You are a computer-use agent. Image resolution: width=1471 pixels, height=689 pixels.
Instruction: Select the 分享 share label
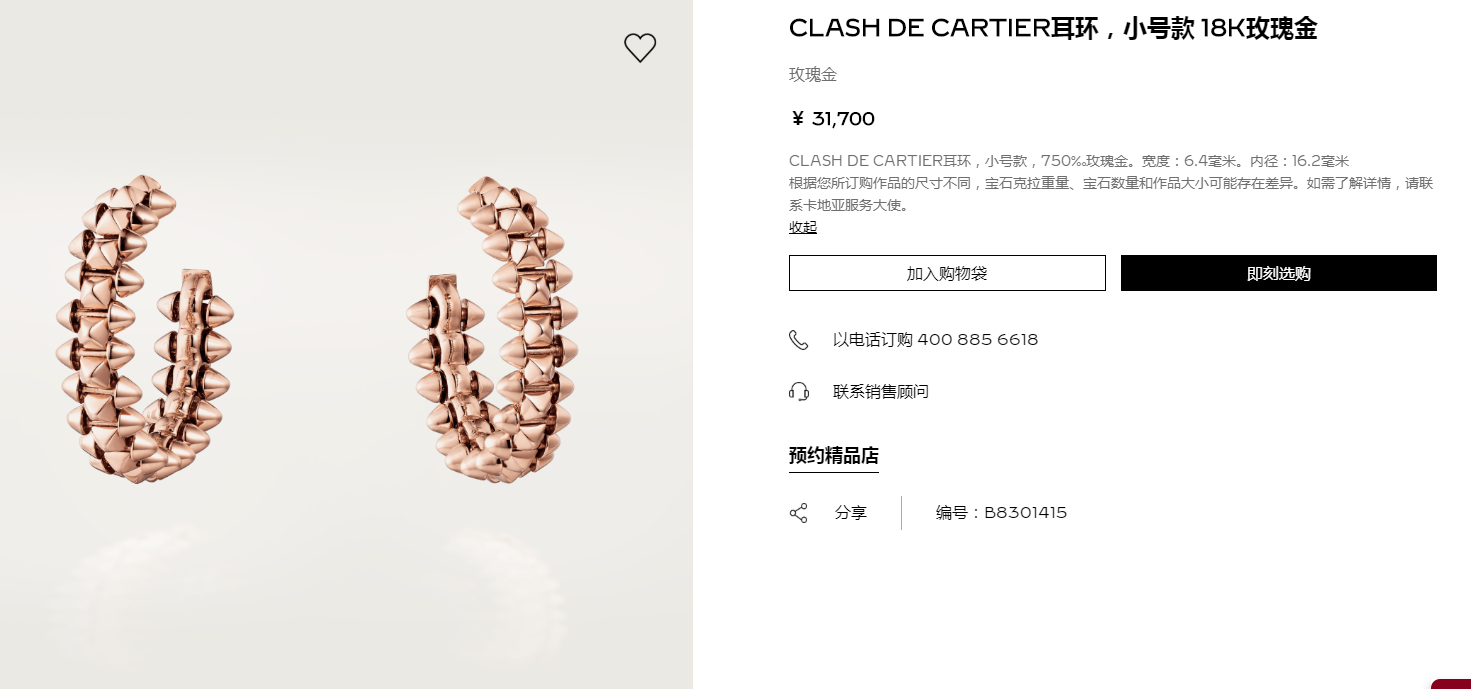(x=851, y=513)
